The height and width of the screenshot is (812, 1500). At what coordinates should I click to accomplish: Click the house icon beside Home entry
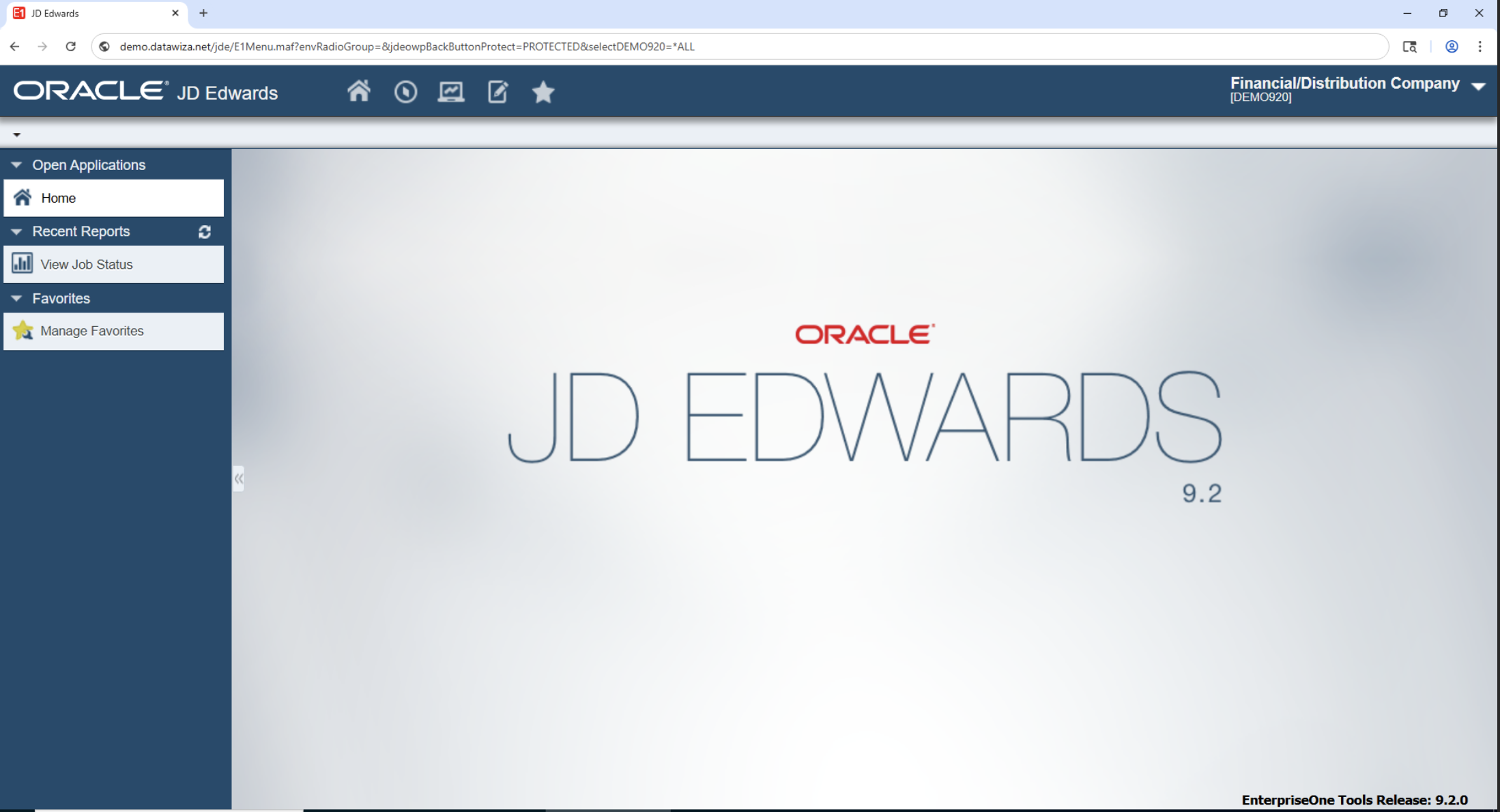[23, 198]
